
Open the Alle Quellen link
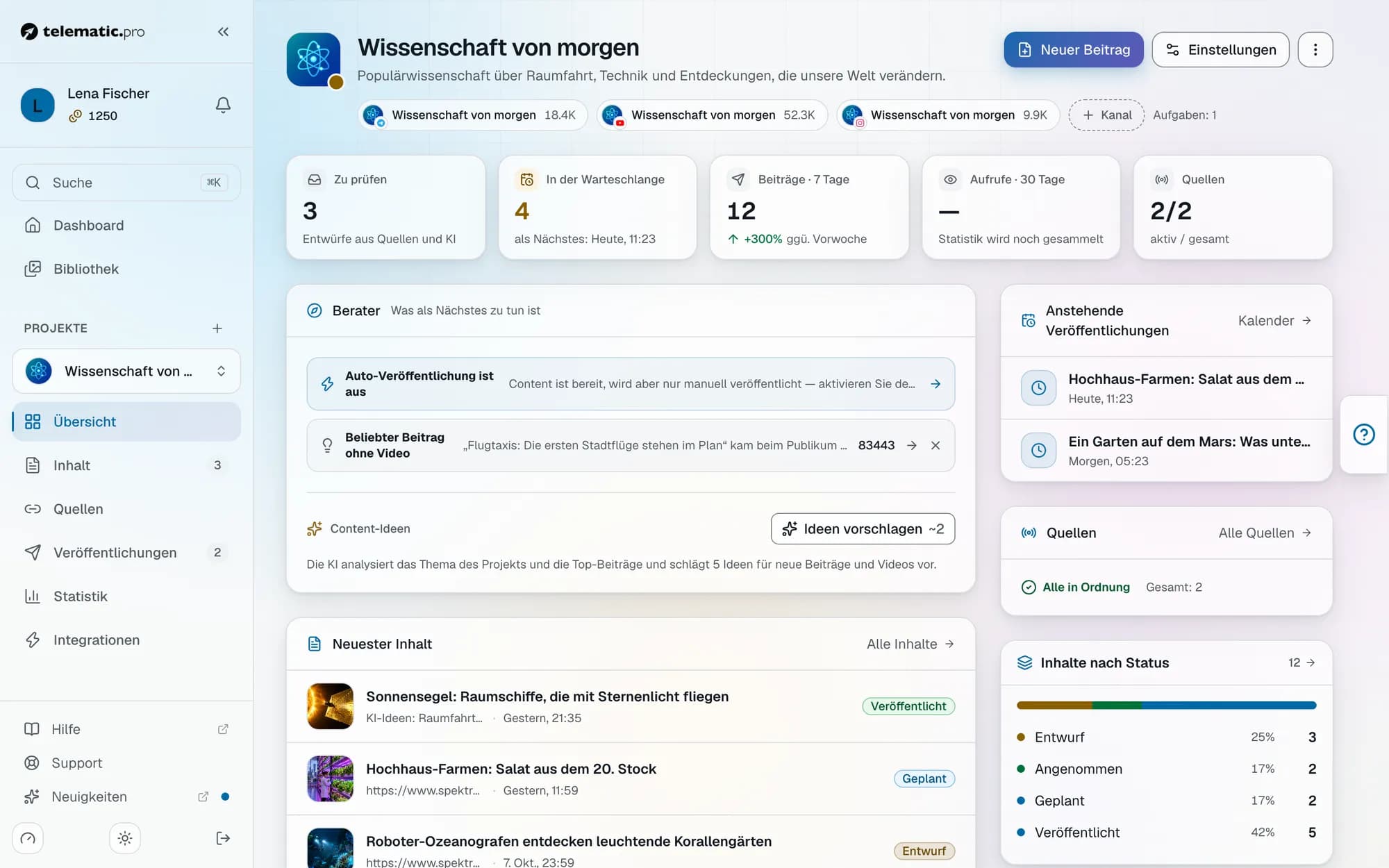1265,533
